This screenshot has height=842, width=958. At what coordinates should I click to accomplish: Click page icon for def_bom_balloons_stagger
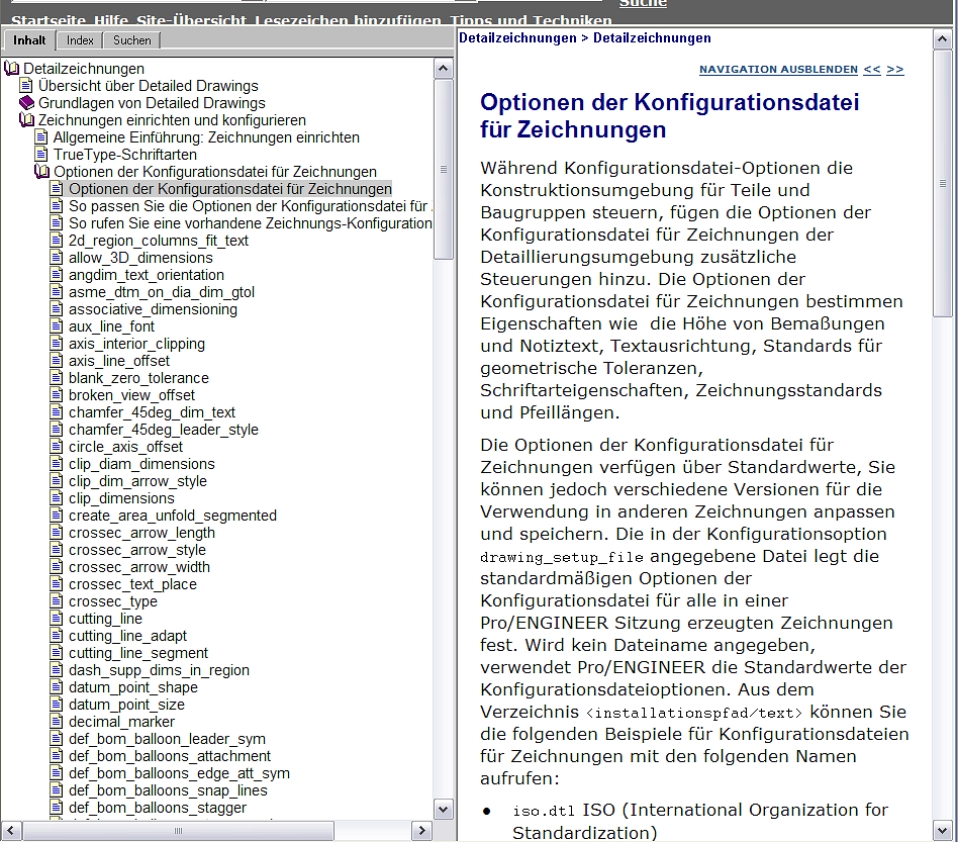point(56,807)
